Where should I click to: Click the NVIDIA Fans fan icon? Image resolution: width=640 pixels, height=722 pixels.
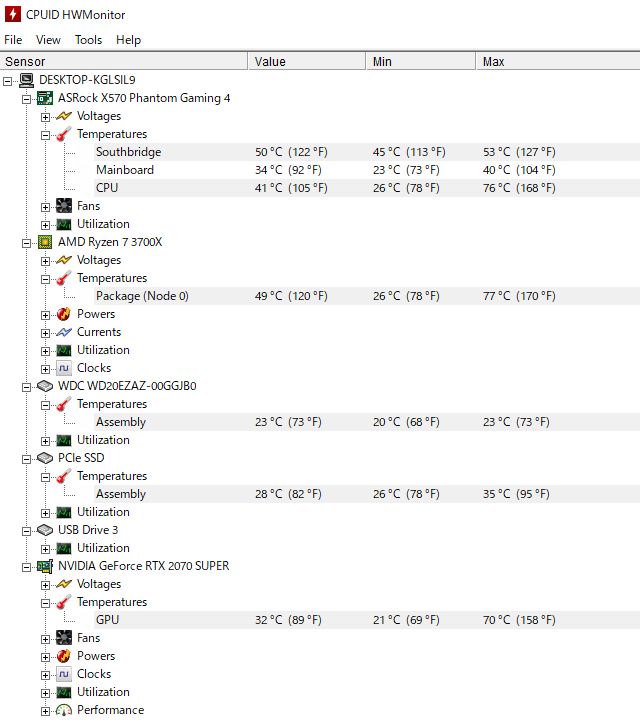[64, 638]
